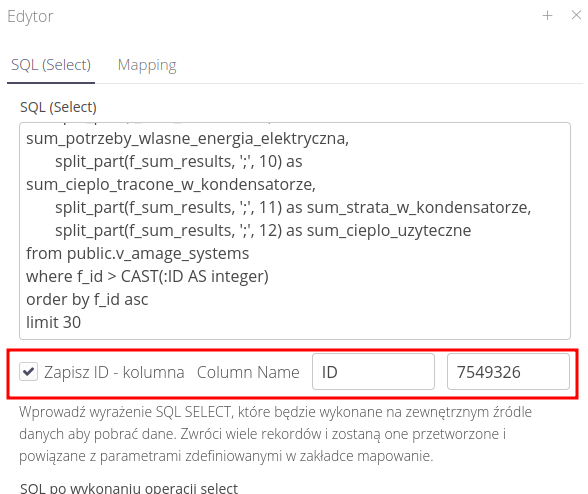Select the SQL (Select) tab
The height and width of the screenshot is (494, 588).
[51, 65]
